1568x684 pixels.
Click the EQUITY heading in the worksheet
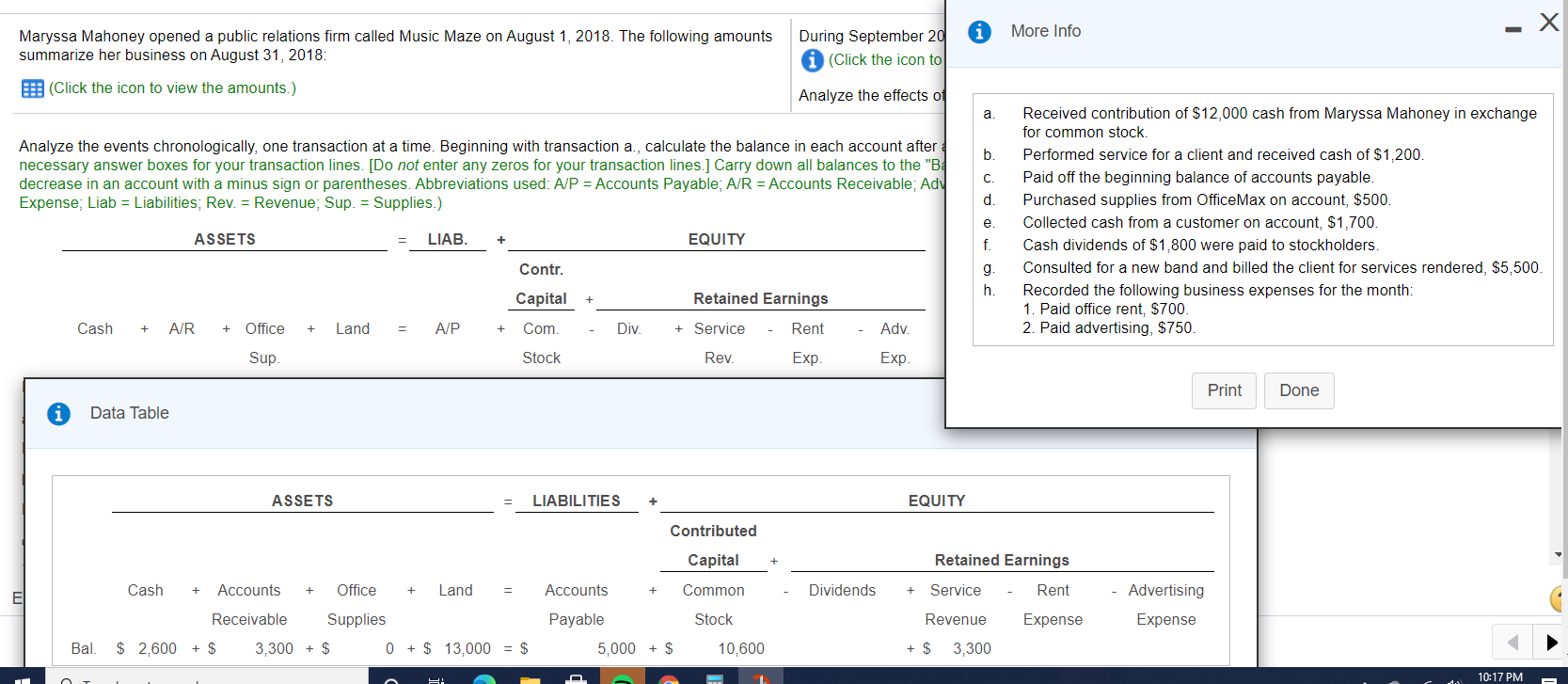click(717, 239)
